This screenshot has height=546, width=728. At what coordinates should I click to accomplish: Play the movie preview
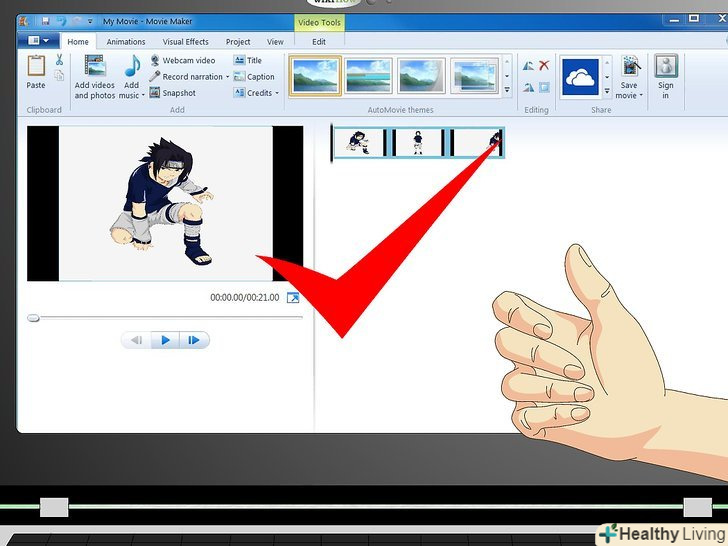click(x=165, y=340)
